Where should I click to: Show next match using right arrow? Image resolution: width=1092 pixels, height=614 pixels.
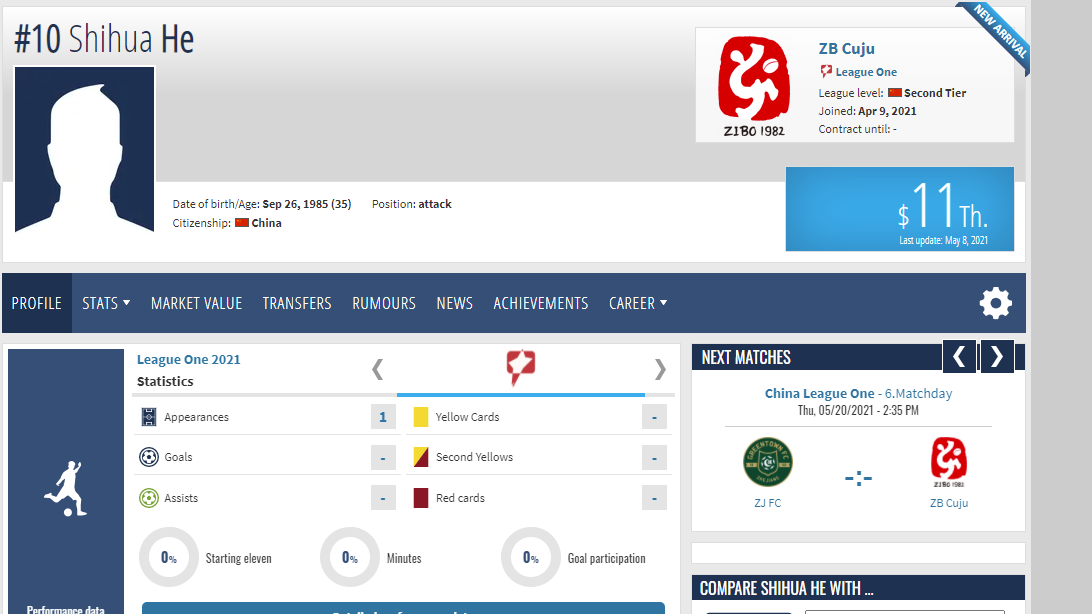pos(997,357)
